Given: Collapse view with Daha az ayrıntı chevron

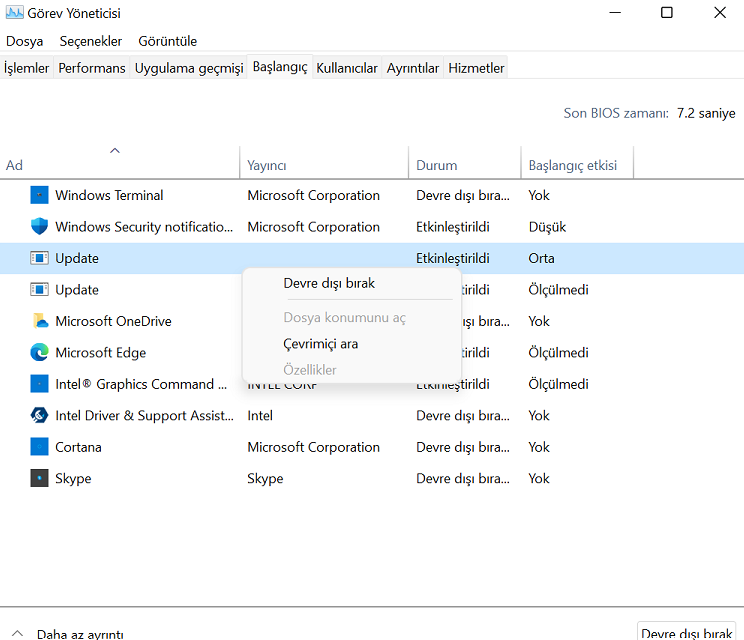Looking at the screenshot, I should point(18,633).
